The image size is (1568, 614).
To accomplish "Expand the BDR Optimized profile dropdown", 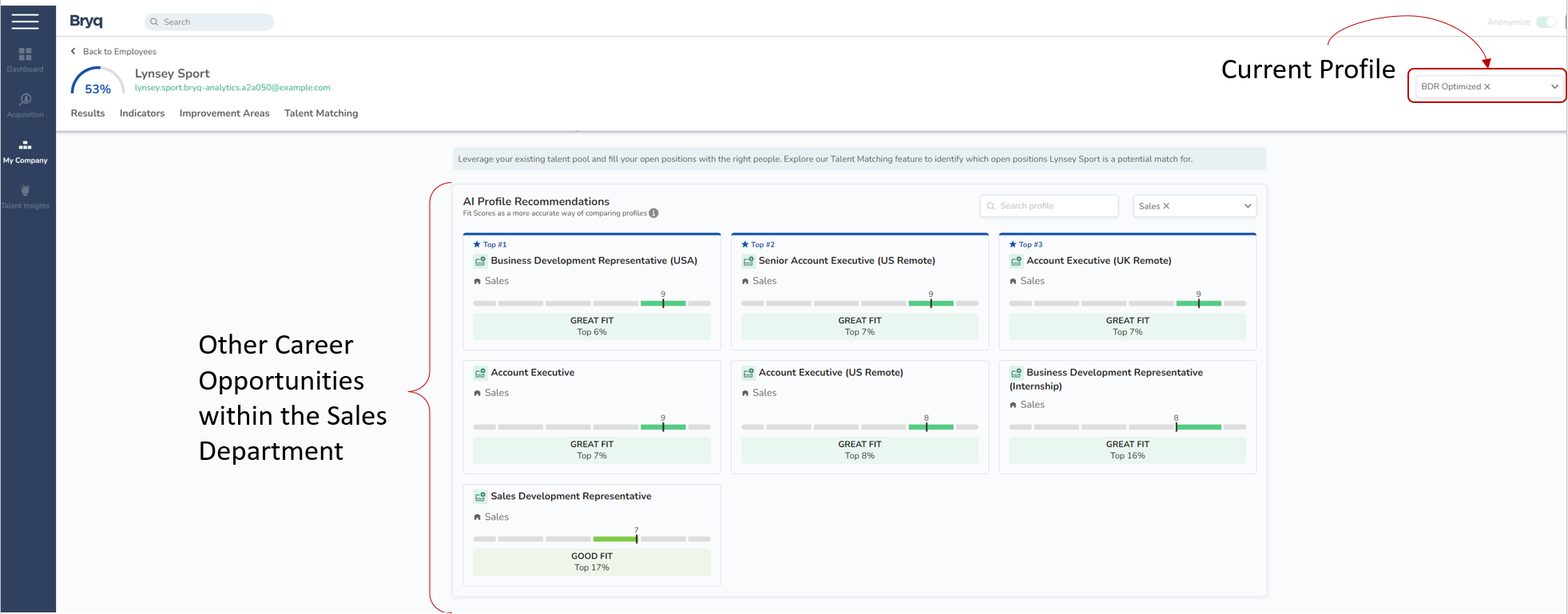I will (1554, 86).
